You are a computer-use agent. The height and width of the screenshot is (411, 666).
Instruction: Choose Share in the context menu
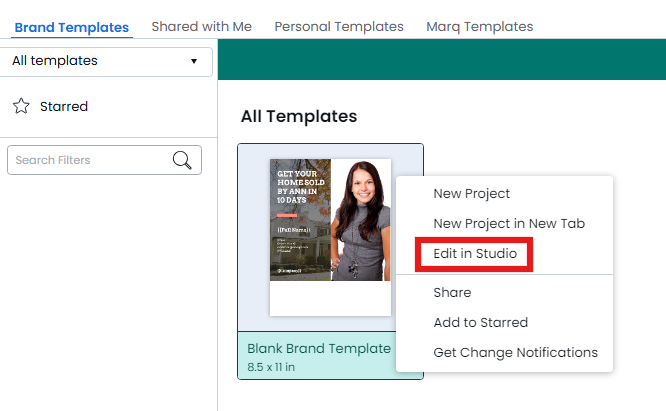click(x=452, y=293)
